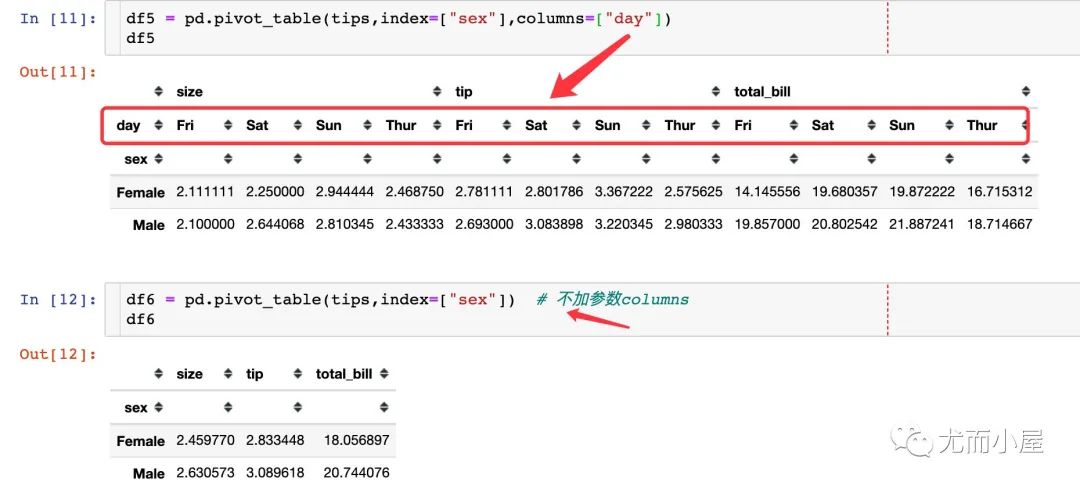Select cell value 3.083898

pos(554,225)
